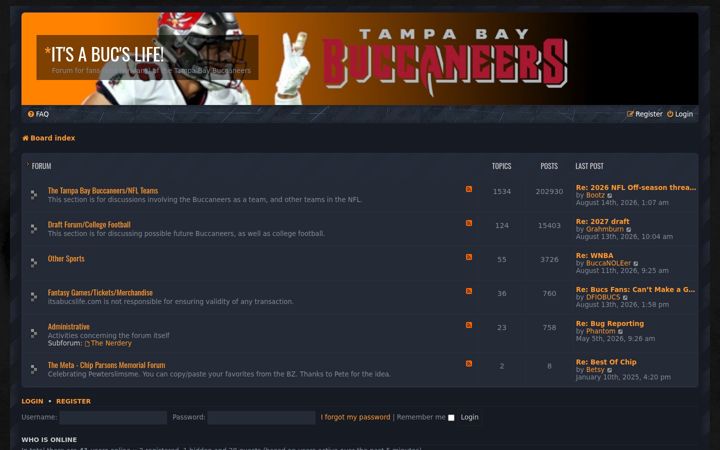This screenshot has width=720, height=450.
Task: Open Fantasy Games/Tickets/Merchandise forum
Action: 100,292
